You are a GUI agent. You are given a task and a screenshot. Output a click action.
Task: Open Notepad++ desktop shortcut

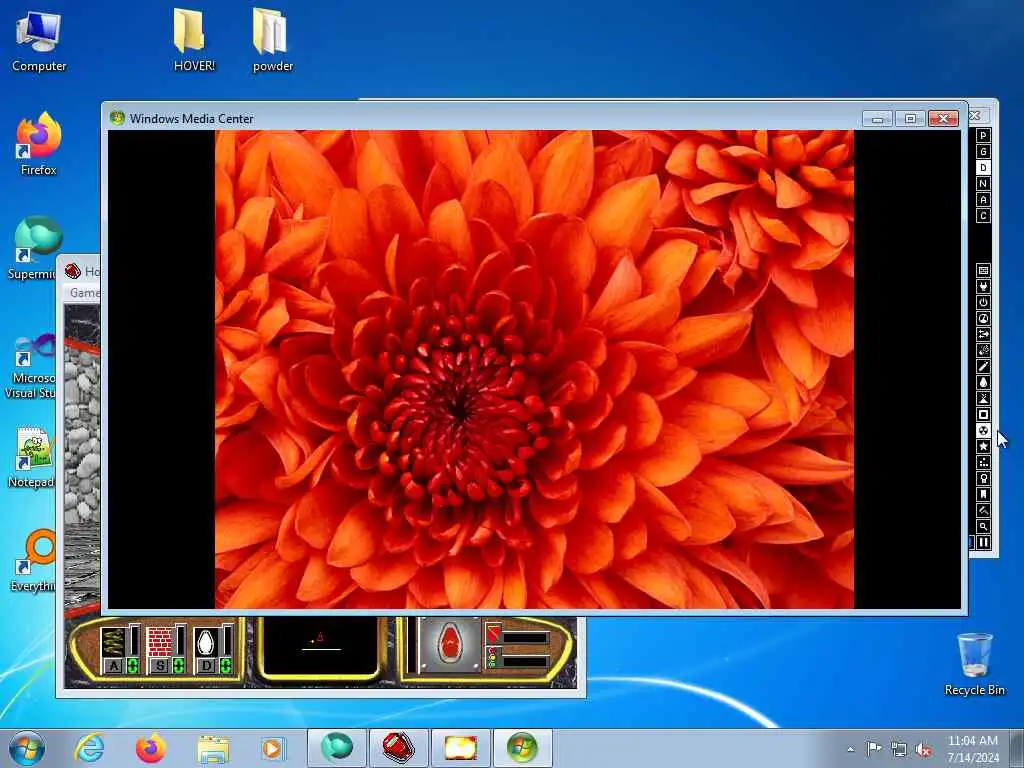(x=31, y=457)
